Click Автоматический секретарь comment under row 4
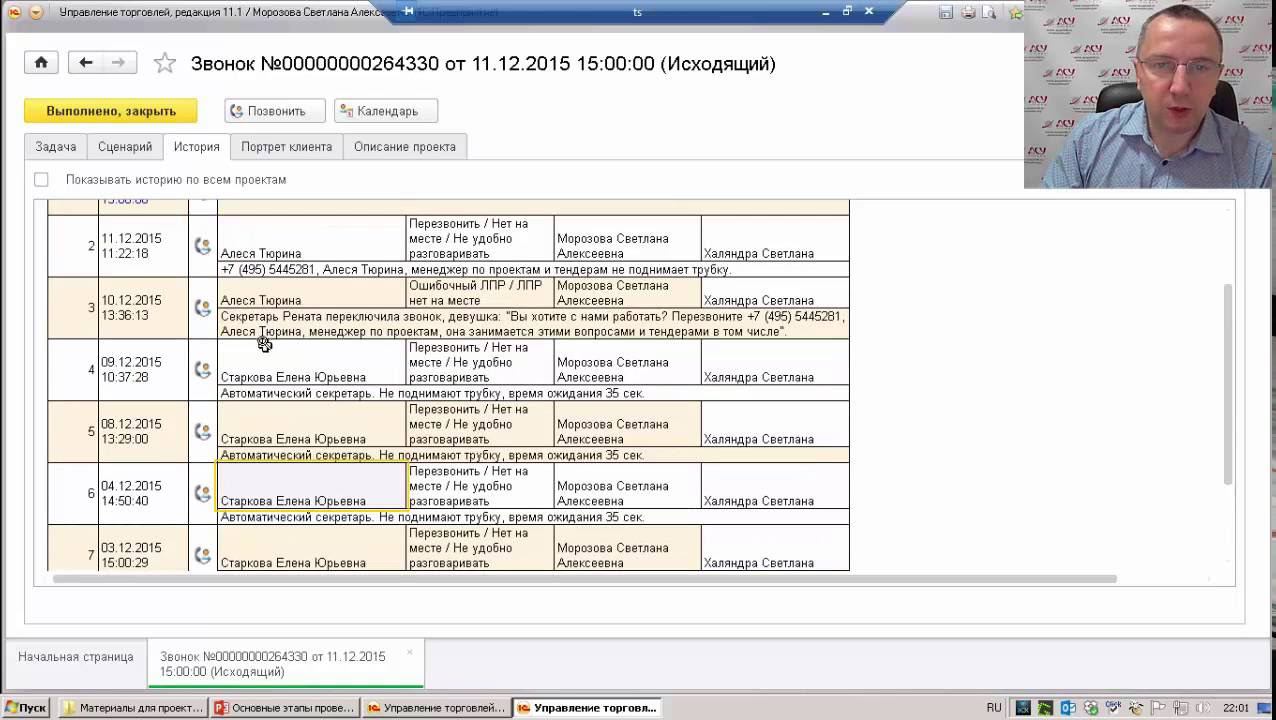The width and height of the screenshot is (1276, 720). [533, 394]
